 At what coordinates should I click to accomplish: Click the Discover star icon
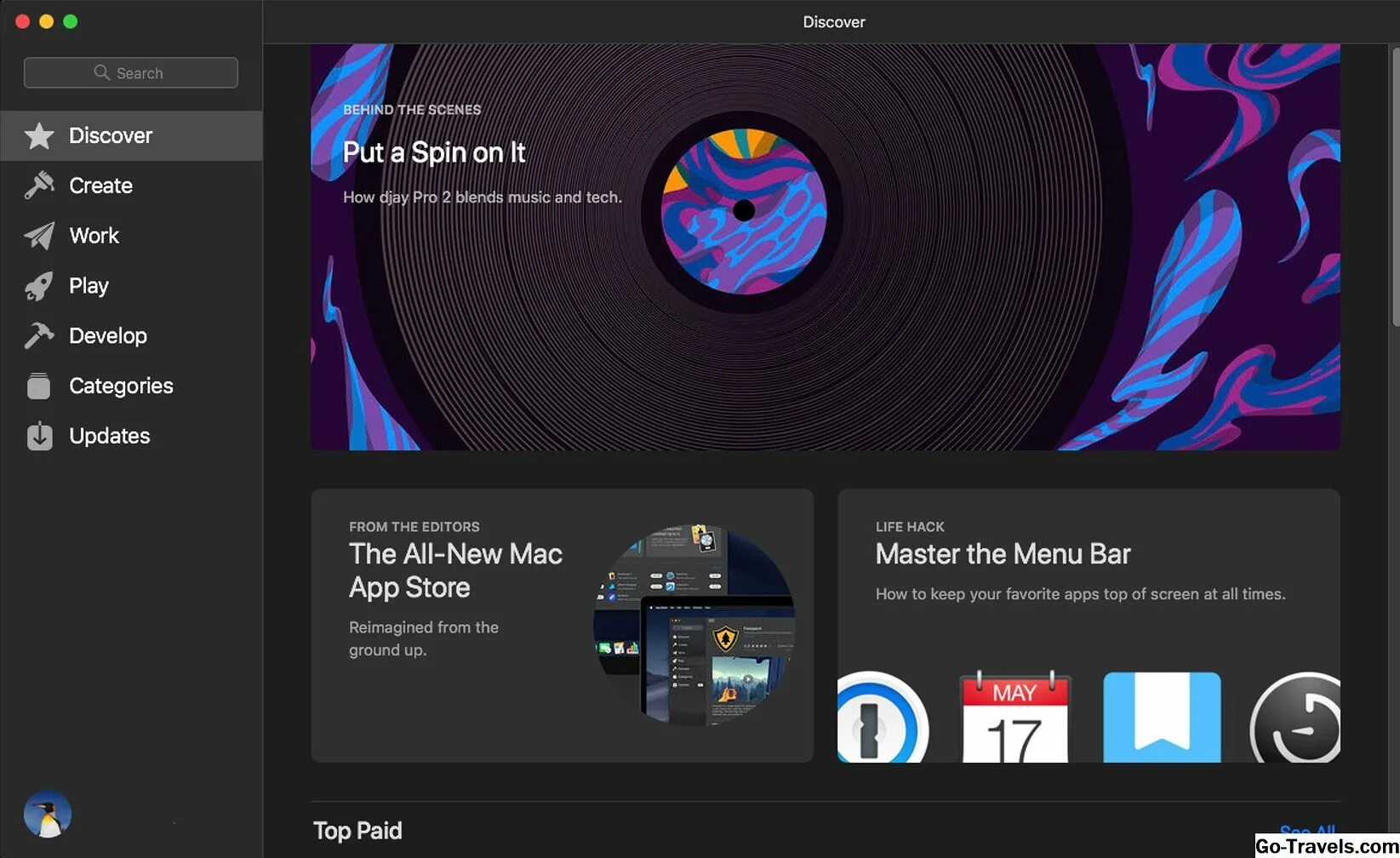tap(39, 135)
